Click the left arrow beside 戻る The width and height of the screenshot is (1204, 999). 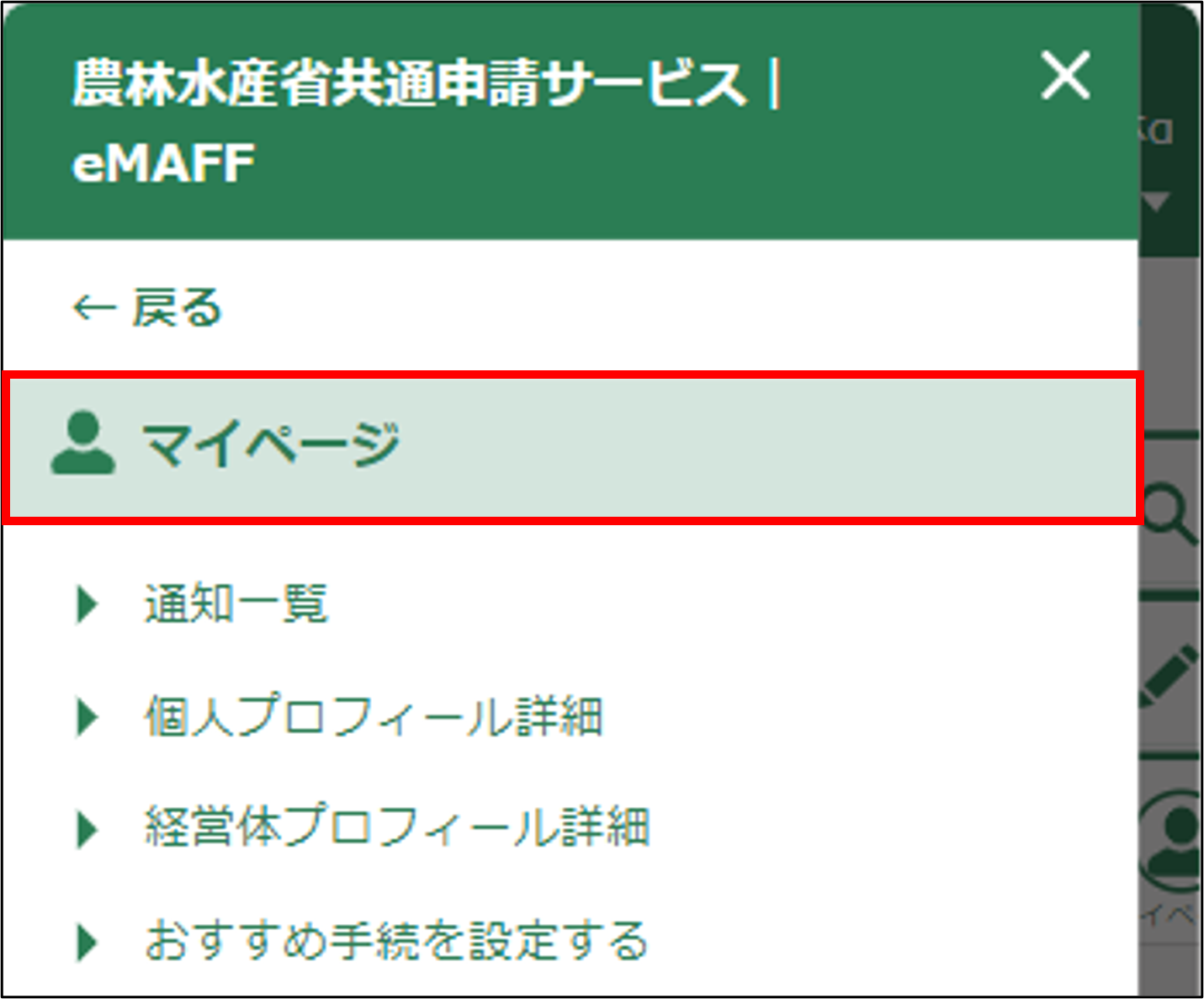tap(93, 308)
